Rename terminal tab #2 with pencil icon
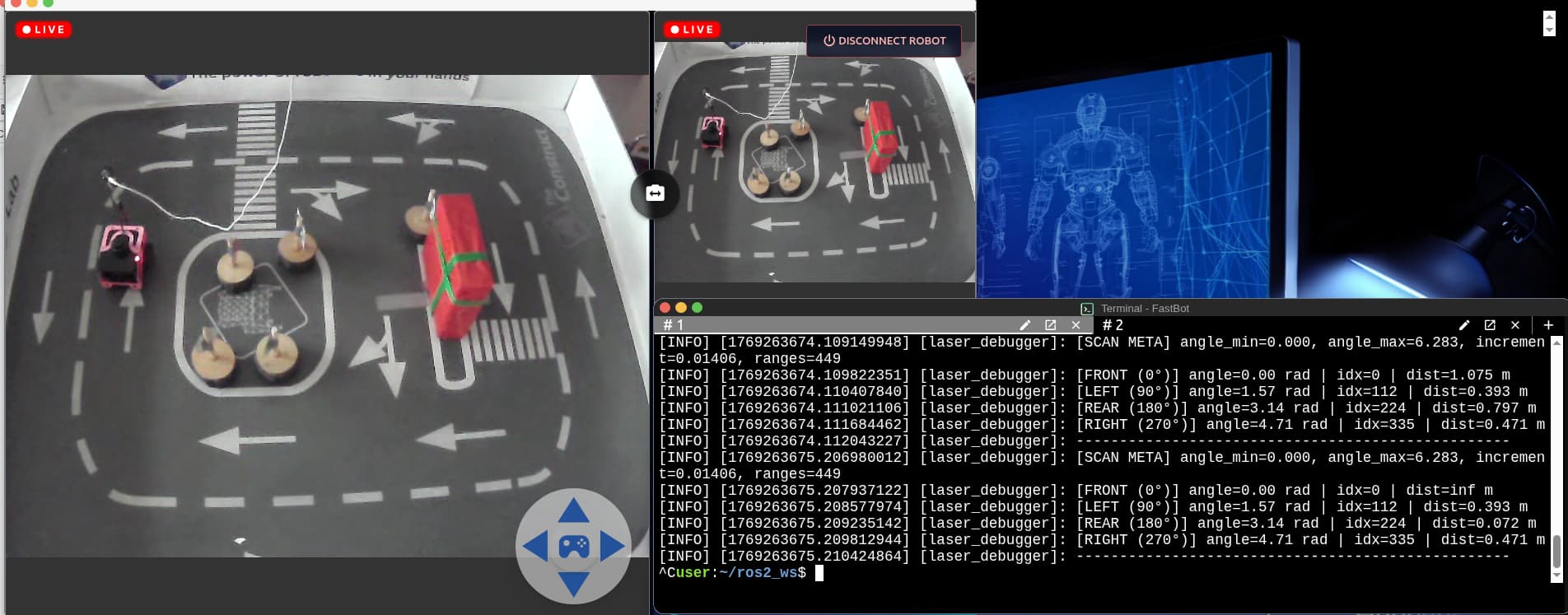 point(1463,325)
